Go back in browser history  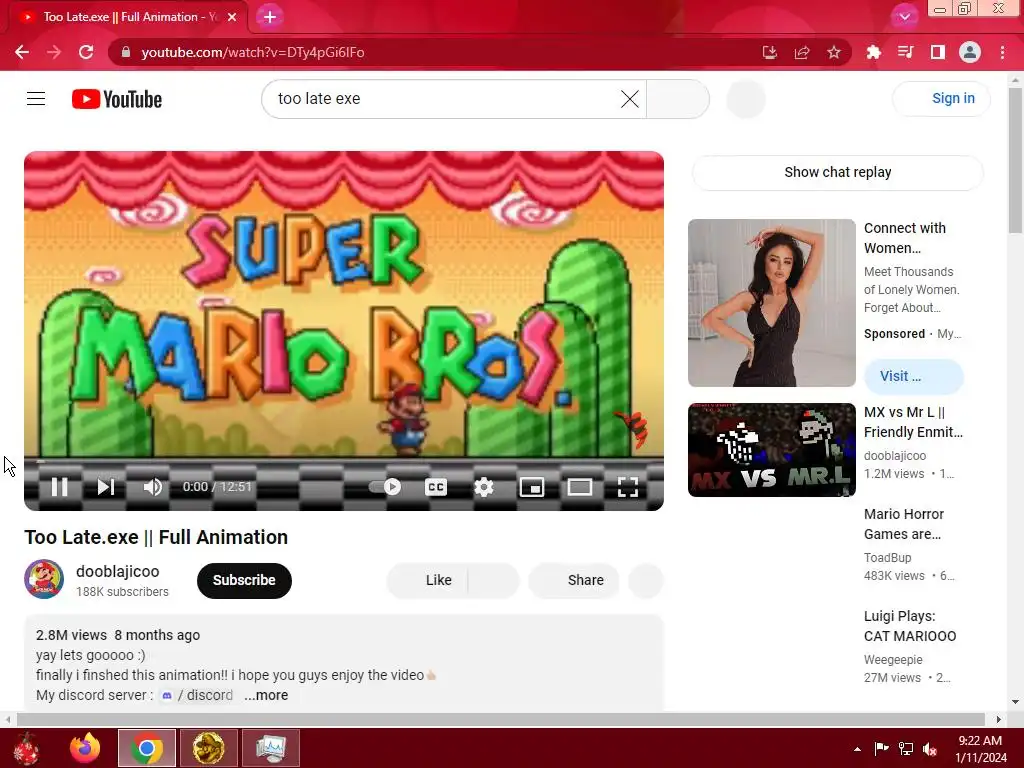coord(22,52)
